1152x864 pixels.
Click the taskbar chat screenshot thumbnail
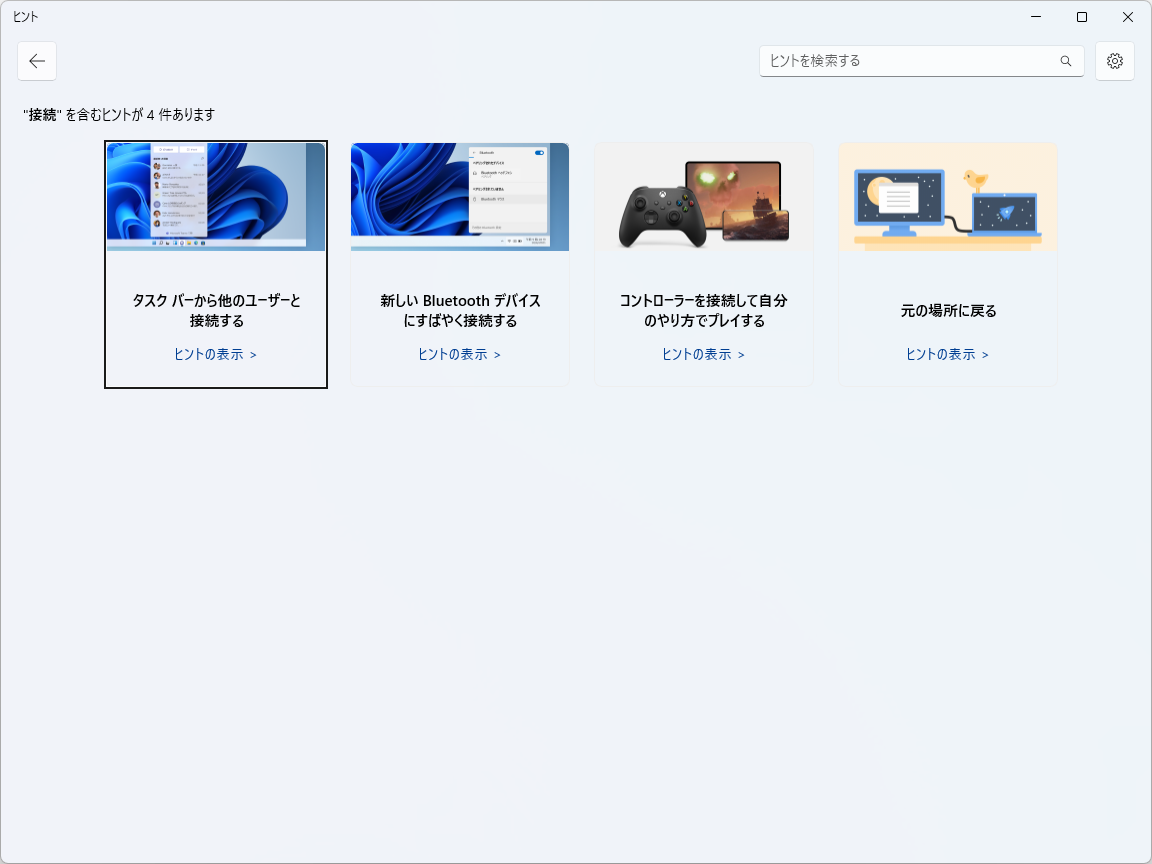pyautogui.click(x=215, y=196)
